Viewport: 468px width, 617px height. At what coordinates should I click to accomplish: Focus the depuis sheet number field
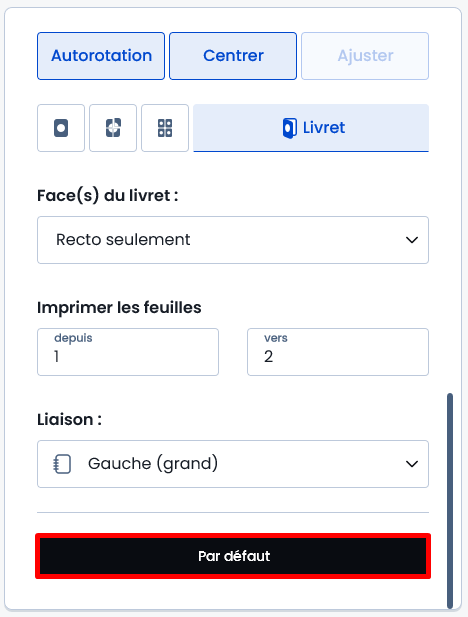click(128, 352)
